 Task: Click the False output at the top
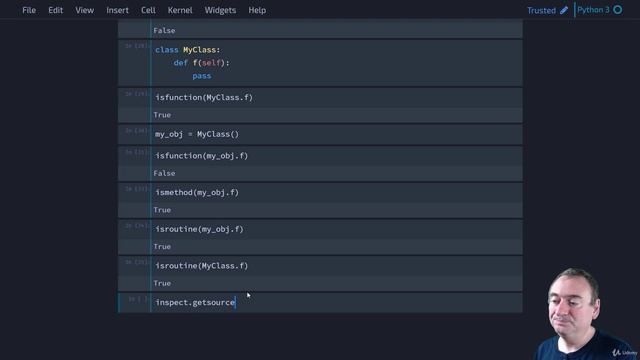click(164, 31)
